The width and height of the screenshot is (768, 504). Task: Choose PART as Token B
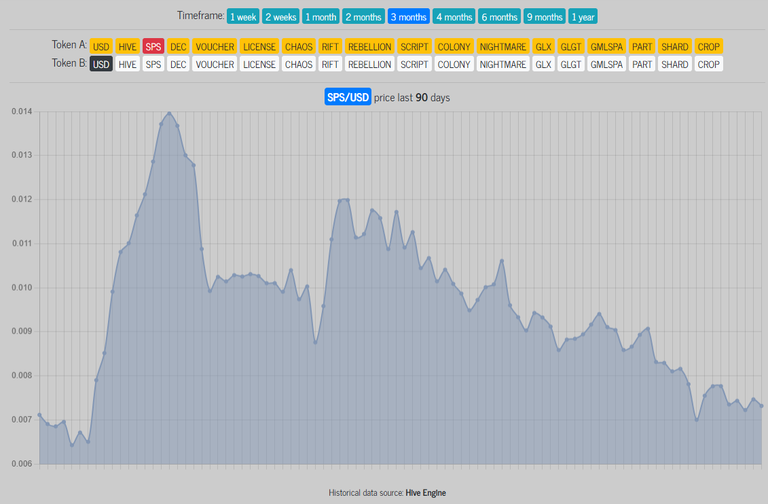click(x=642, y=64)
